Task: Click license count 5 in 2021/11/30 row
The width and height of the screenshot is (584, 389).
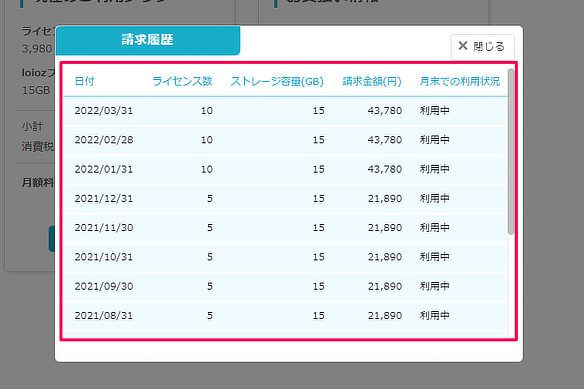Action: pyautogui.click(x=210, y=228)
